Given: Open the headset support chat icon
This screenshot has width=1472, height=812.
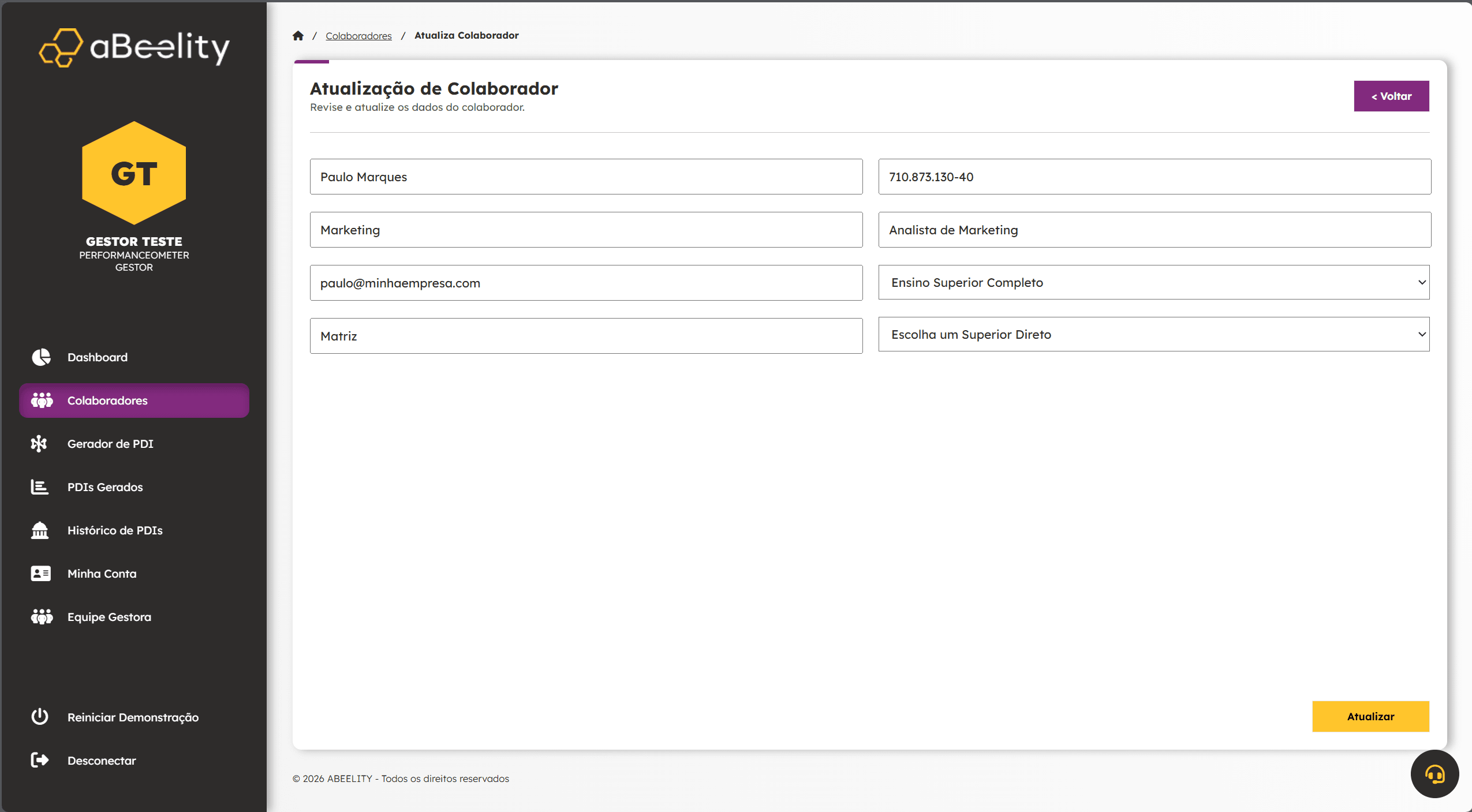Looking at the screenshot, I should 1434,774.
